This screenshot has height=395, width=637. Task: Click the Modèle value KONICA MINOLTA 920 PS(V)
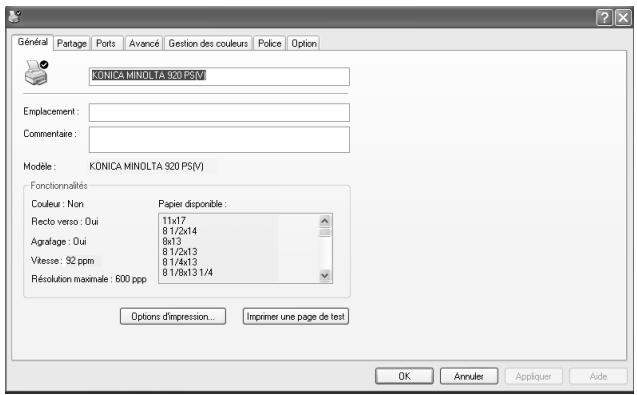(146, 166)
